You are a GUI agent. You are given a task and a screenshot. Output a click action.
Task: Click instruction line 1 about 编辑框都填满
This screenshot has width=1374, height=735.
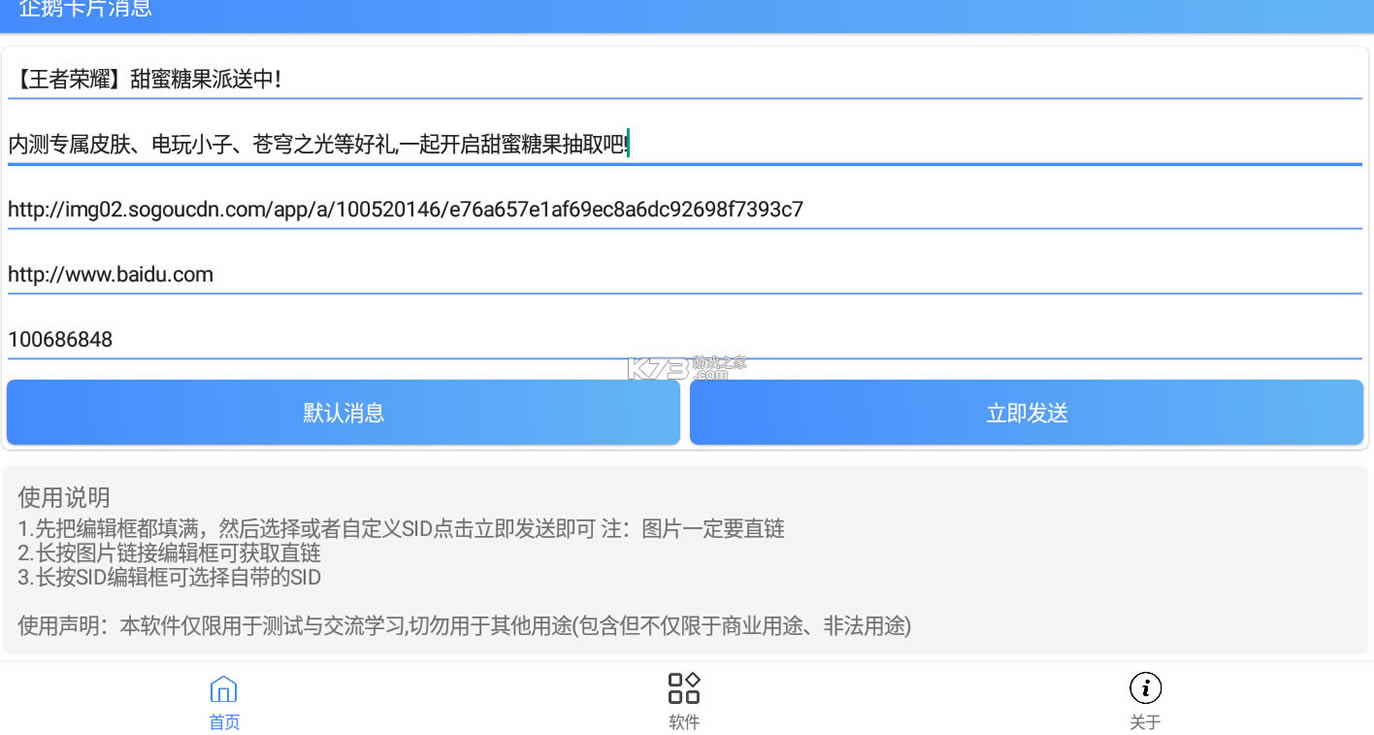tap(401, 529)
